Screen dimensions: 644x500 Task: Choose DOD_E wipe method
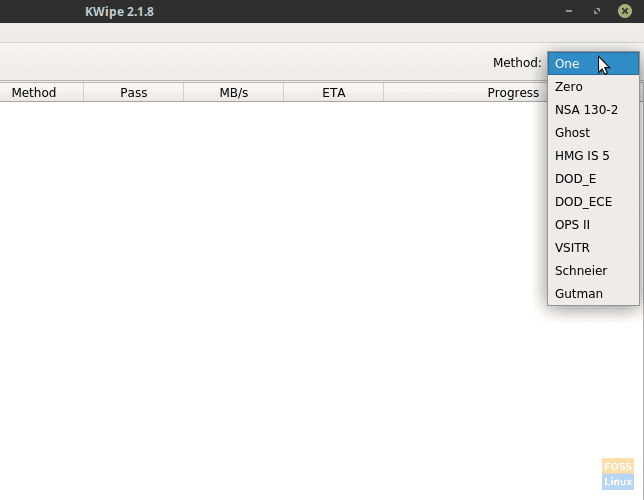[593, 179]
